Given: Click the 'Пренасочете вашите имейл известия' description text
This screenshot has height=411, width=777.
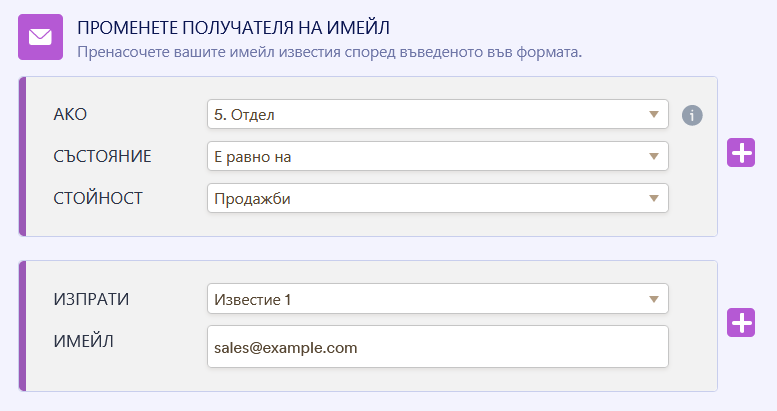Looking at the screenshot, I should click(329, 50).
